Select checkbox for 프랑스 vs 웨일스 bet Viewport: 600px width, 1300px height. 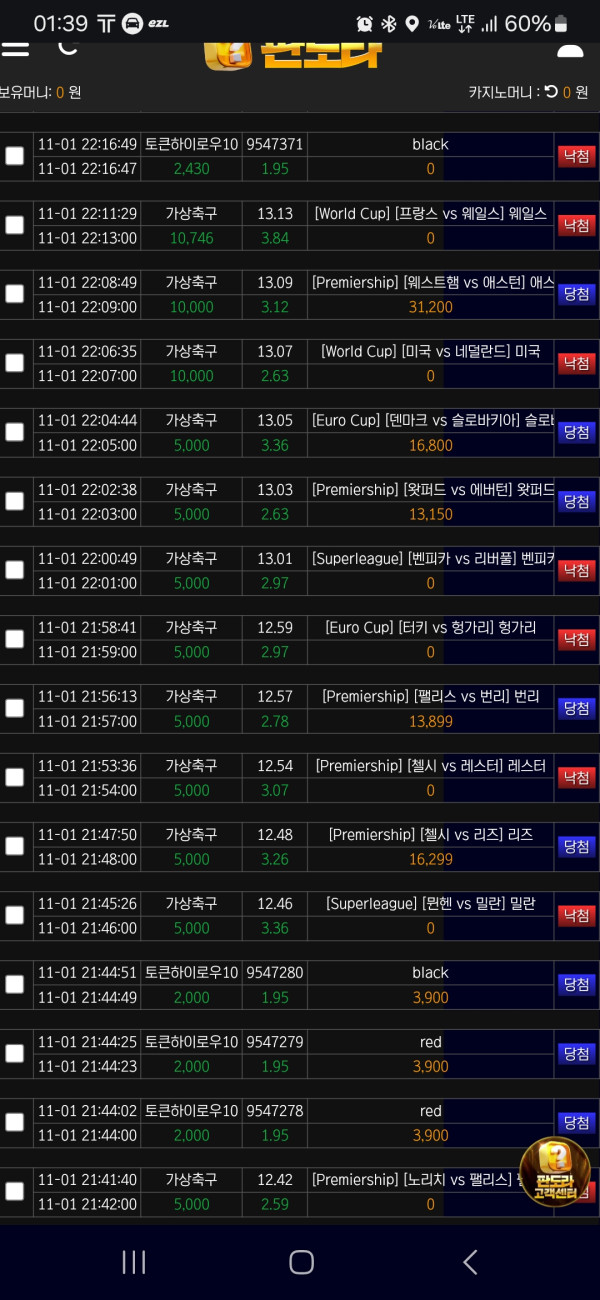tap(15, 225)
